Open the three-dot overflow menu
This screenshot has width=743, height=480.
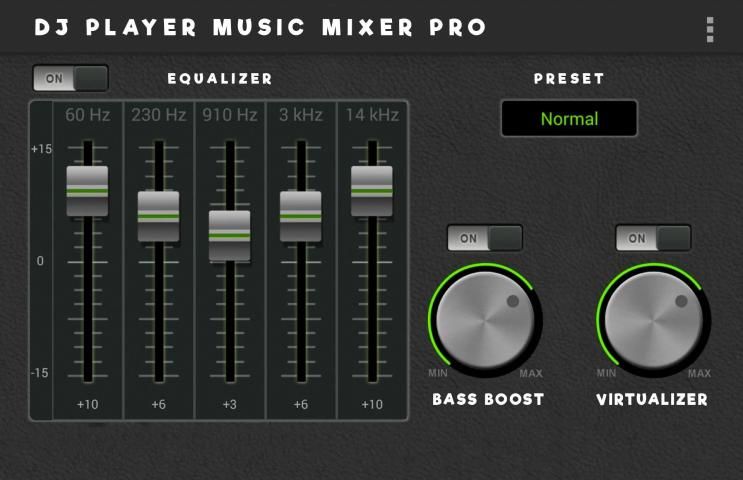(710, 29)
